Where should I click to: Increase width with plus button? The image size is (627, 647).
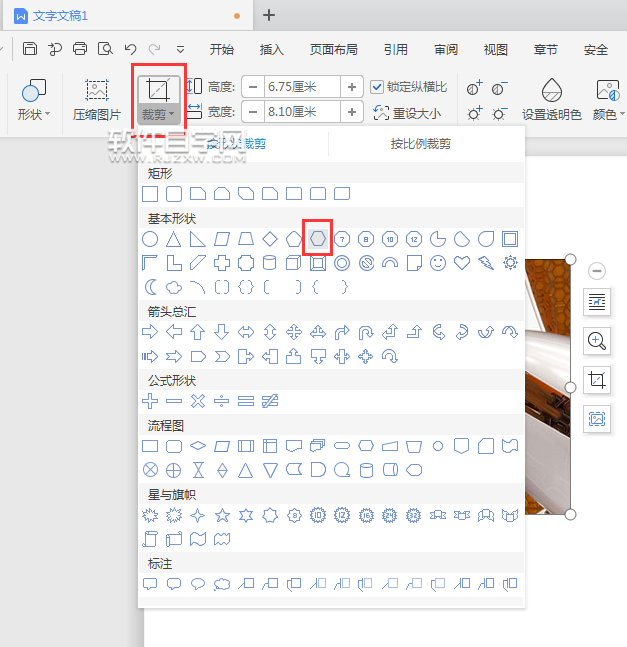coord(352,112)
